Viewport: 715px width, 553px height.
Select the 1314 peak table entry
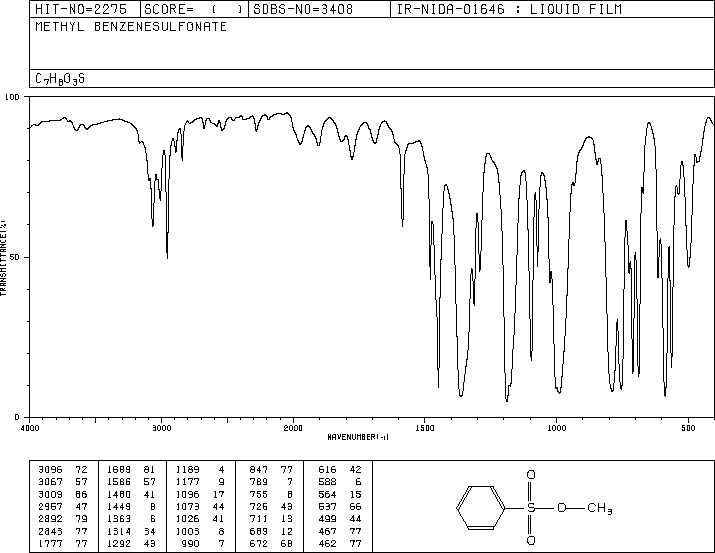(x=131, y=531)
